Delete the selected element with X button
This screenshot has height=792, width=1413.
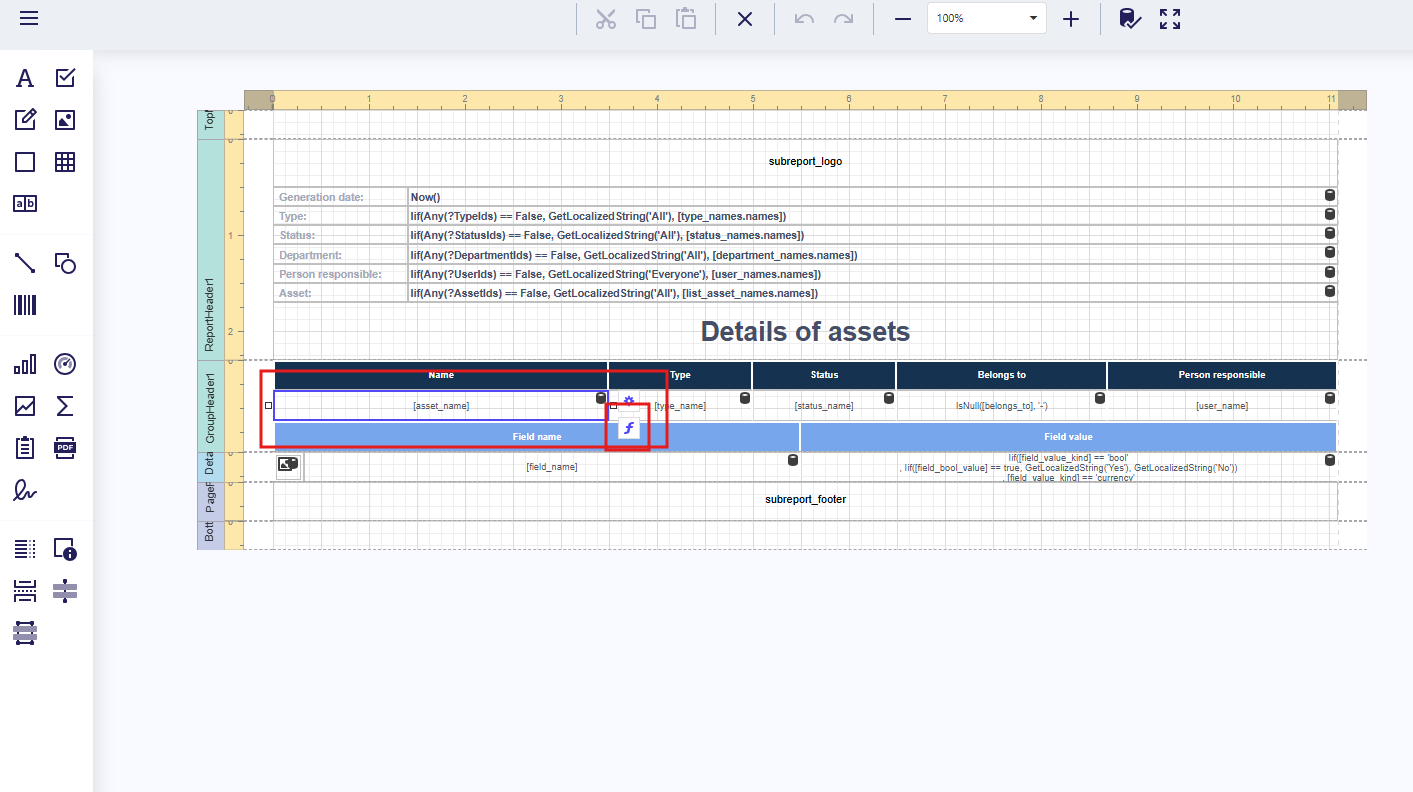(745, 19)
